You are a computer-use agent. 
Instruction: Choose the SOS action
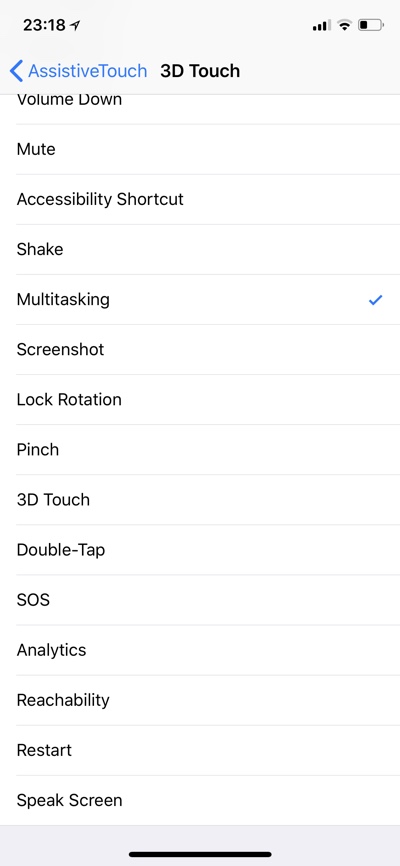point(200,600)
